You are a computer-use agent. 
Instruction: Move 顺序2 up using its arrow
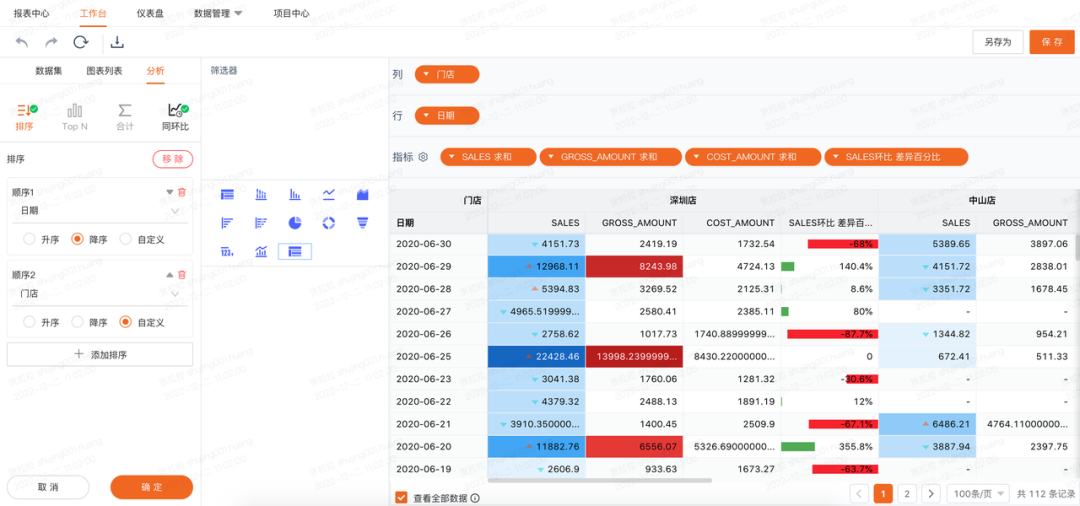(x=169, y=274)
